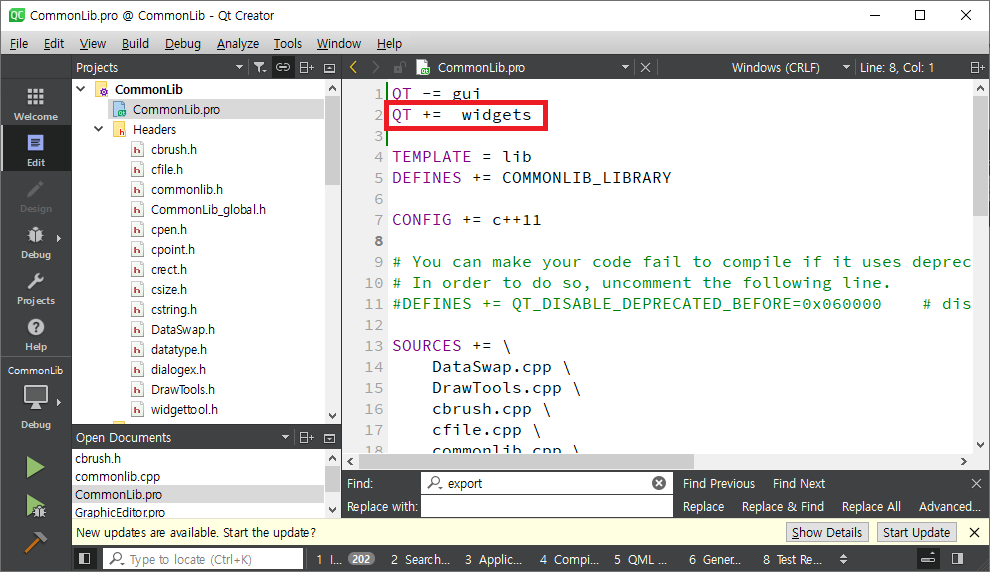
Task: Open commonlib.cpp from Open Documents
Action: tap(117, 477)
